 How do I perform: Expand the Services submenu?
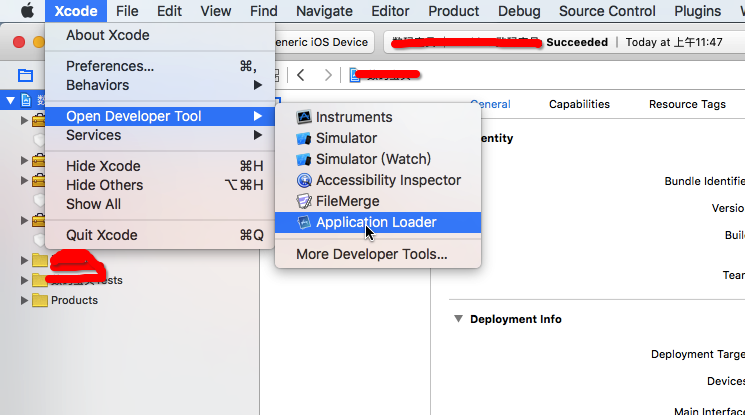[x=160, y=135]
